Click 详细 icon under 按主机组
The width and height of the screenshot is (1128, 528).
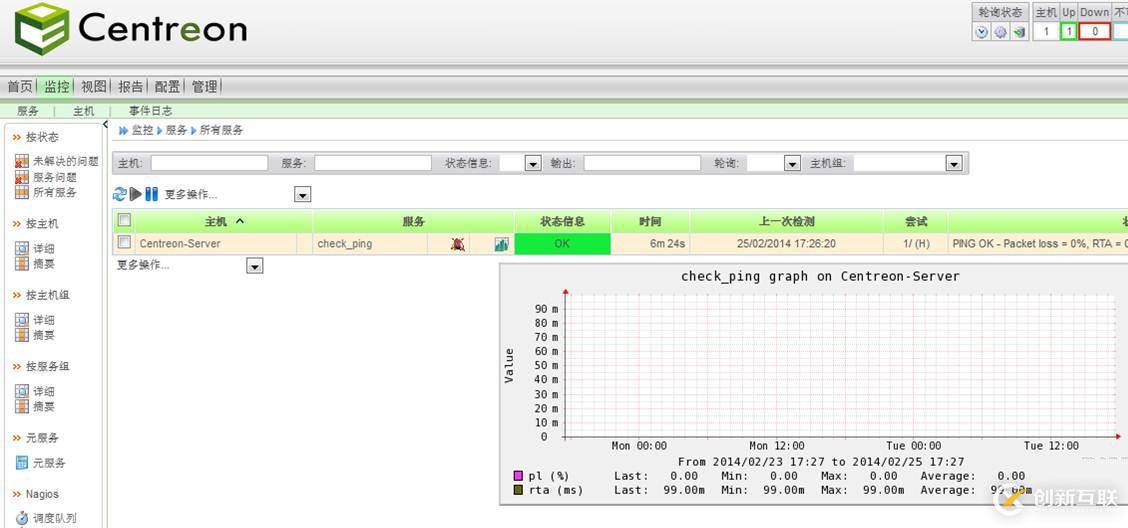point(22,319)
